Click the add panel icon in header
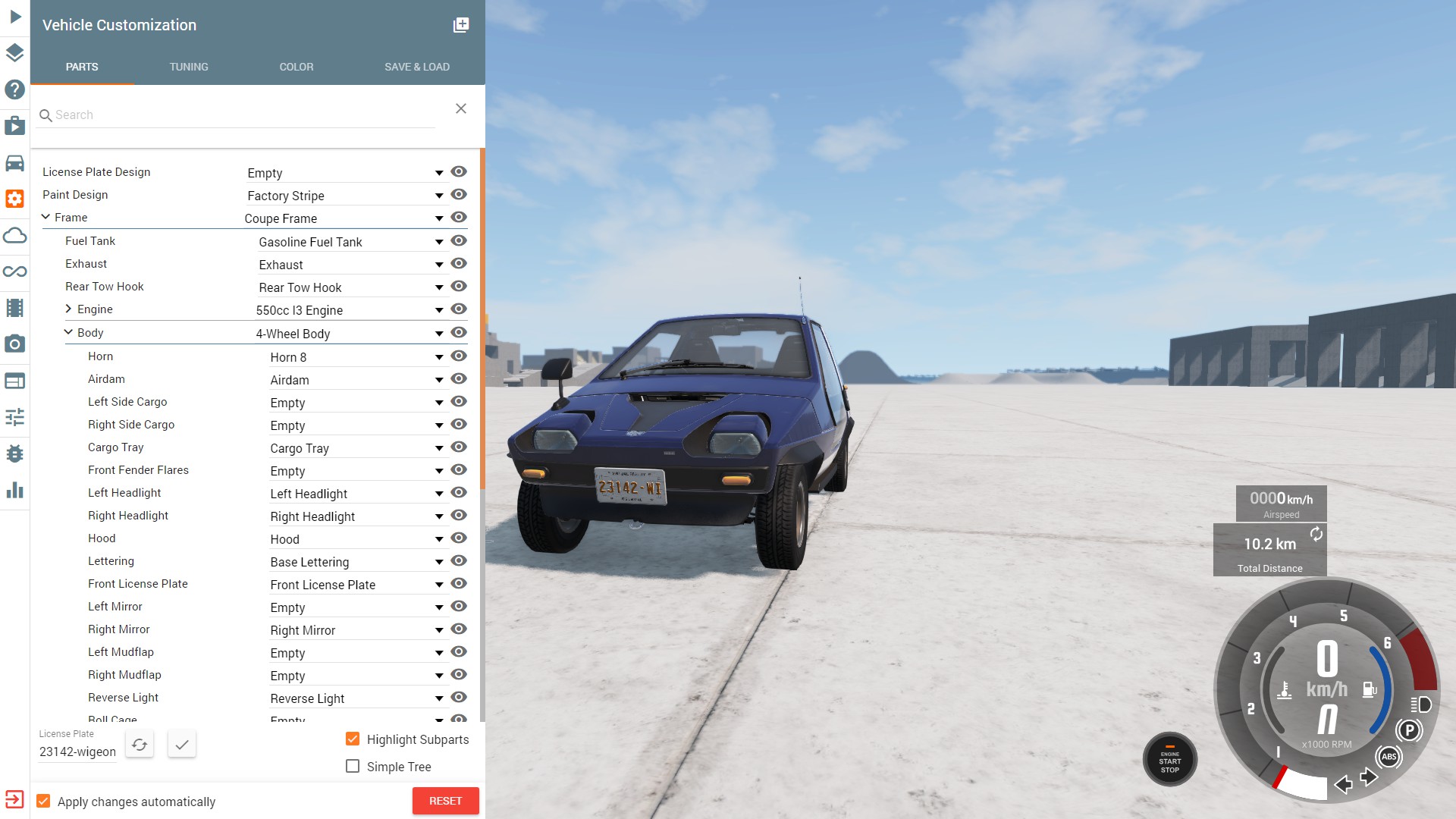The height and width of the screenshot is (819, 1456). point(461,25)
